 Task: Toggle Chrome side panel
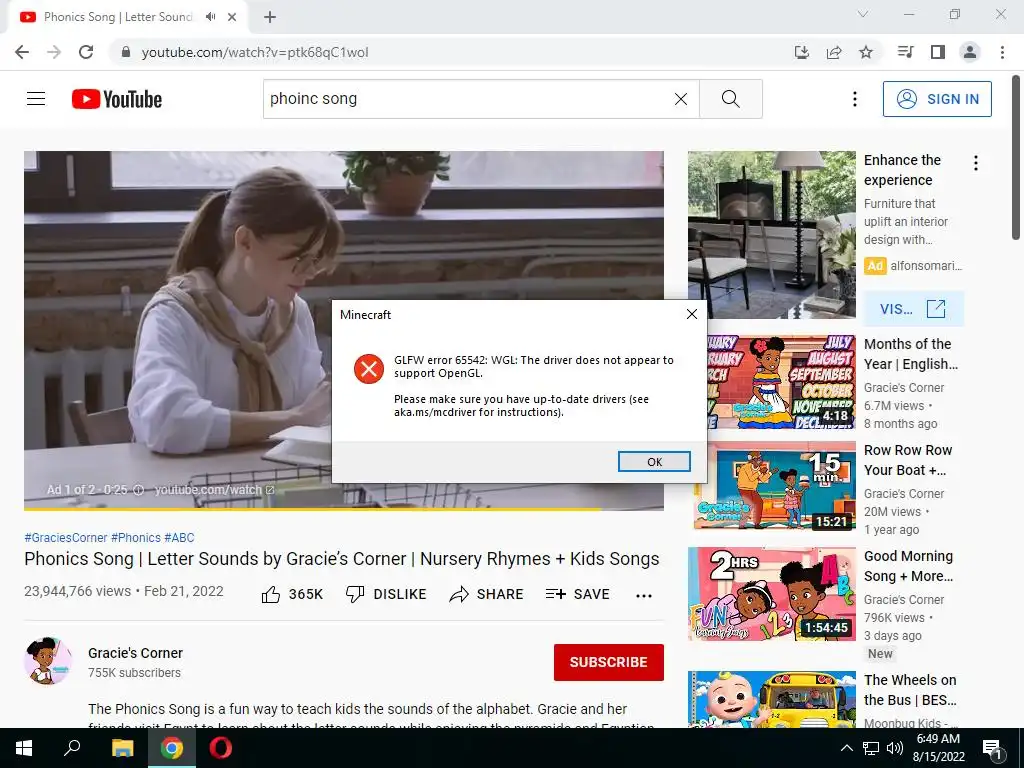(x=938, y=52)
